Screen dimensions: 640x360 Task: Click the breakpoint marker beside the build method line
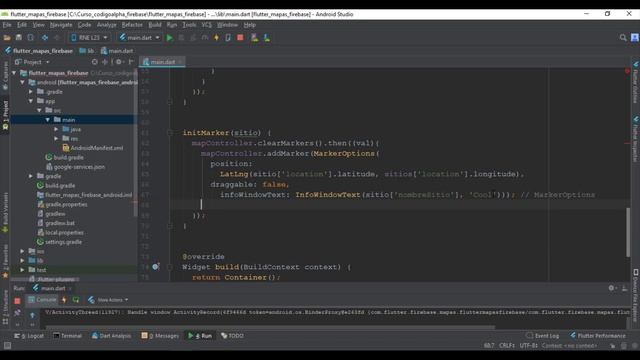click(x=156, y=267)
